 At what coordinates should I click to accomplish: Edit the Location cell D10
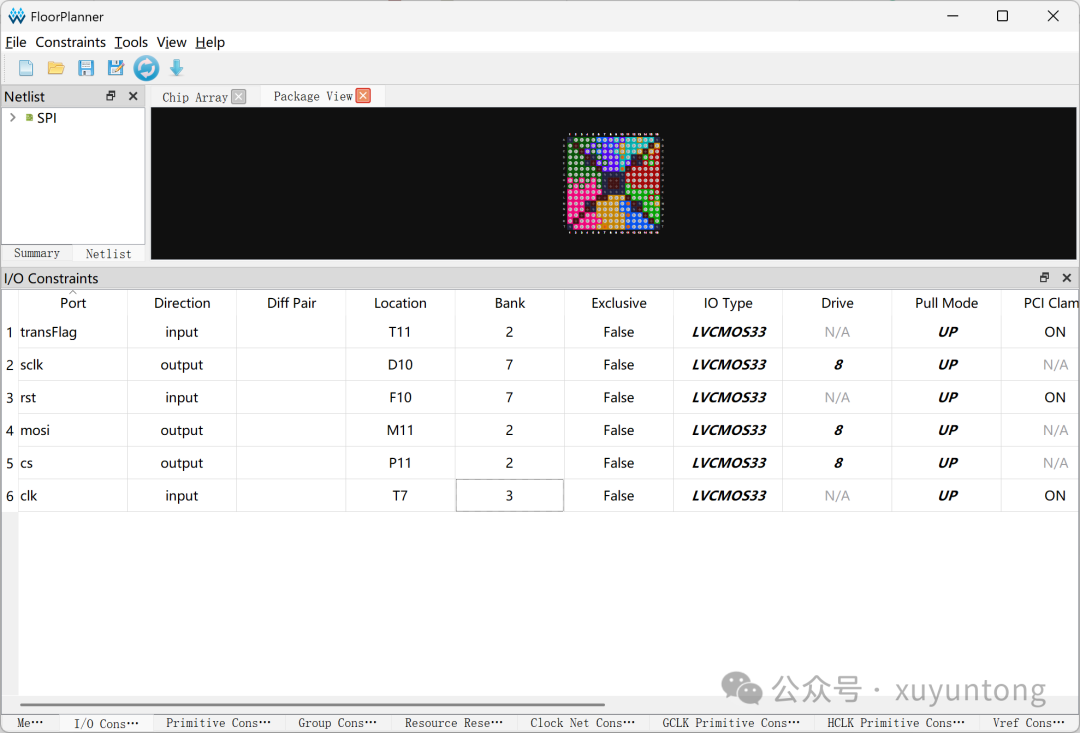pyautogui.click(x=400, y=364)
